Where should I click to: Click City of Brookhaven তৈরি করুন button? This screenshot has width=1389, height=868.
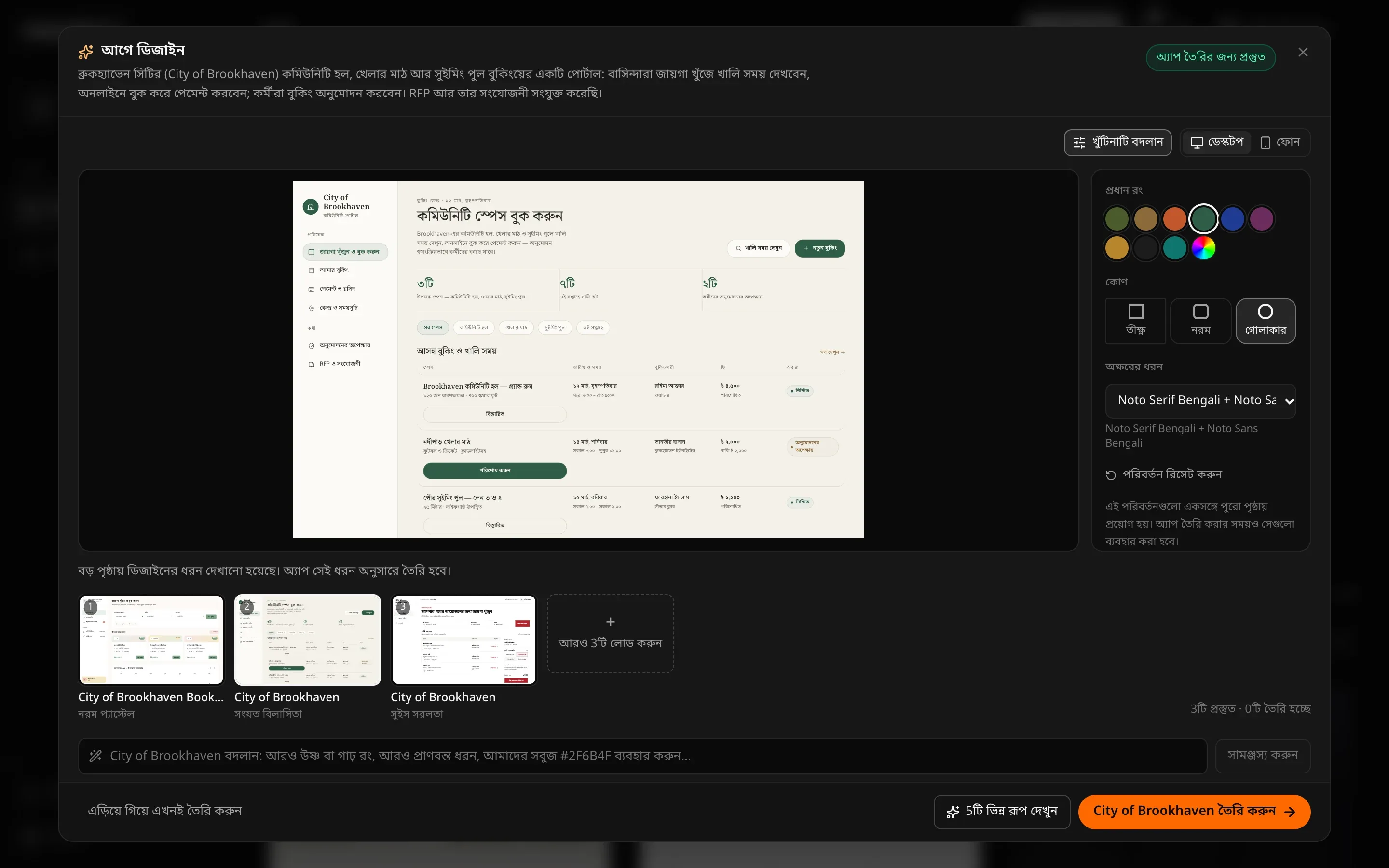1194,811
